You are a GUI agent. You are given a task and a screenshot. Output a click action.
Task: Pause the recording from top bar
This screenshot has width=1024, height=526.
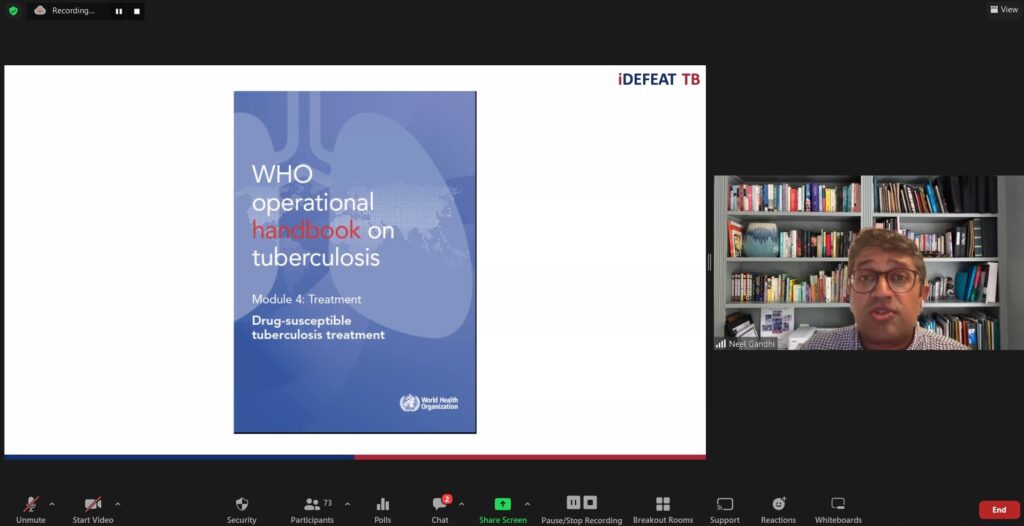click(x=118, y=11)
